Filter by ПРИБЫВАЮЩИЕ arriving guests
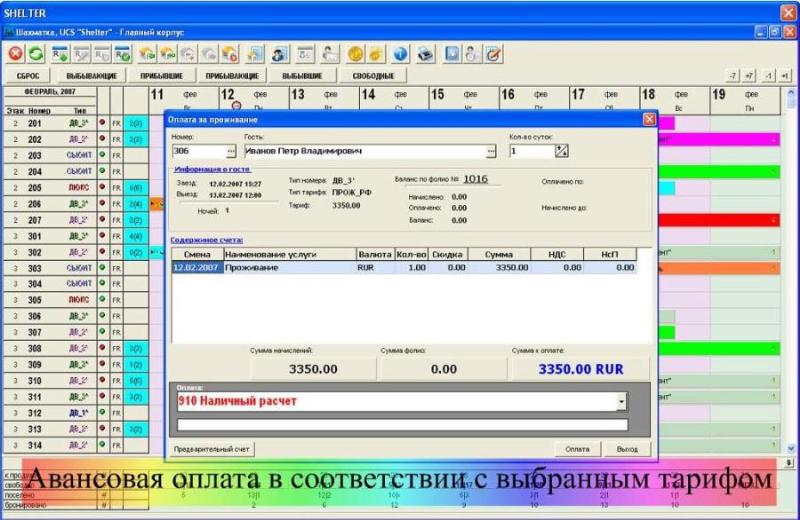This screenshot has height=520, width=800. [x=232, y=76]
